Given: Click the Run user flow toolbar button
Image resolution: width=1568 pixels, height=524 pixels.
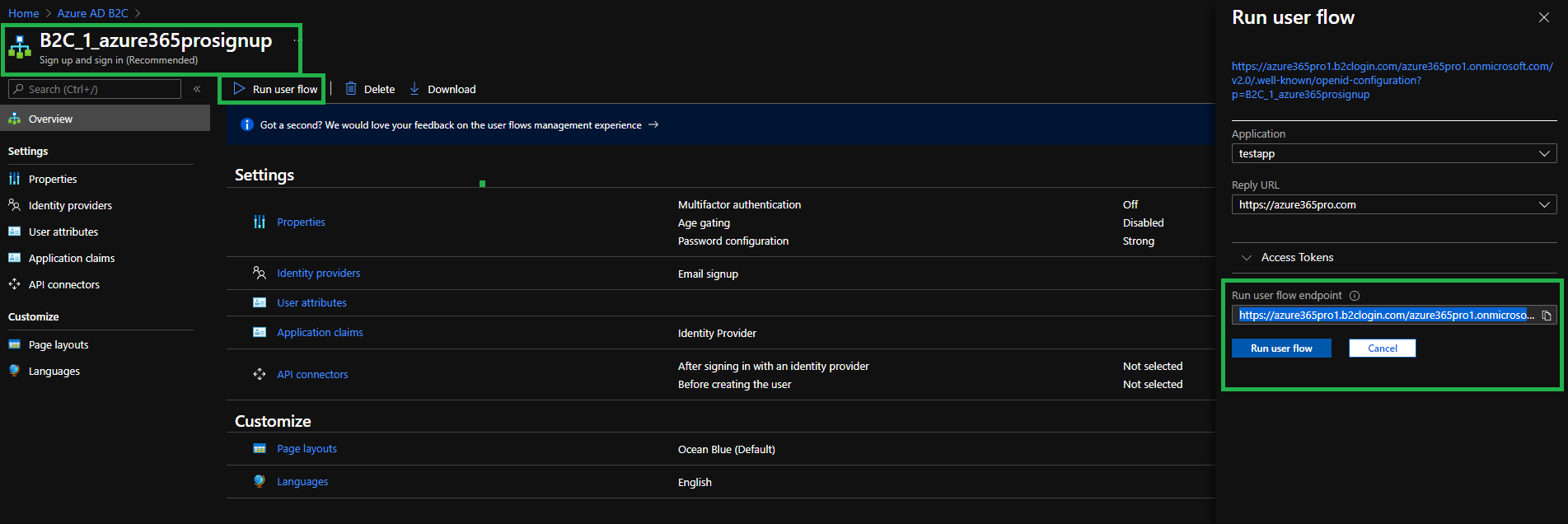Looking at the screenshot, I should click(274, 89).
